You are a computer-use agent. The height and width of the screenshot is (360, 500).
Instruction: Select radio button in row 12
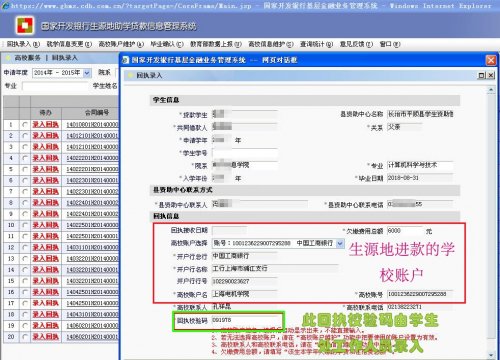coord(25,248)
